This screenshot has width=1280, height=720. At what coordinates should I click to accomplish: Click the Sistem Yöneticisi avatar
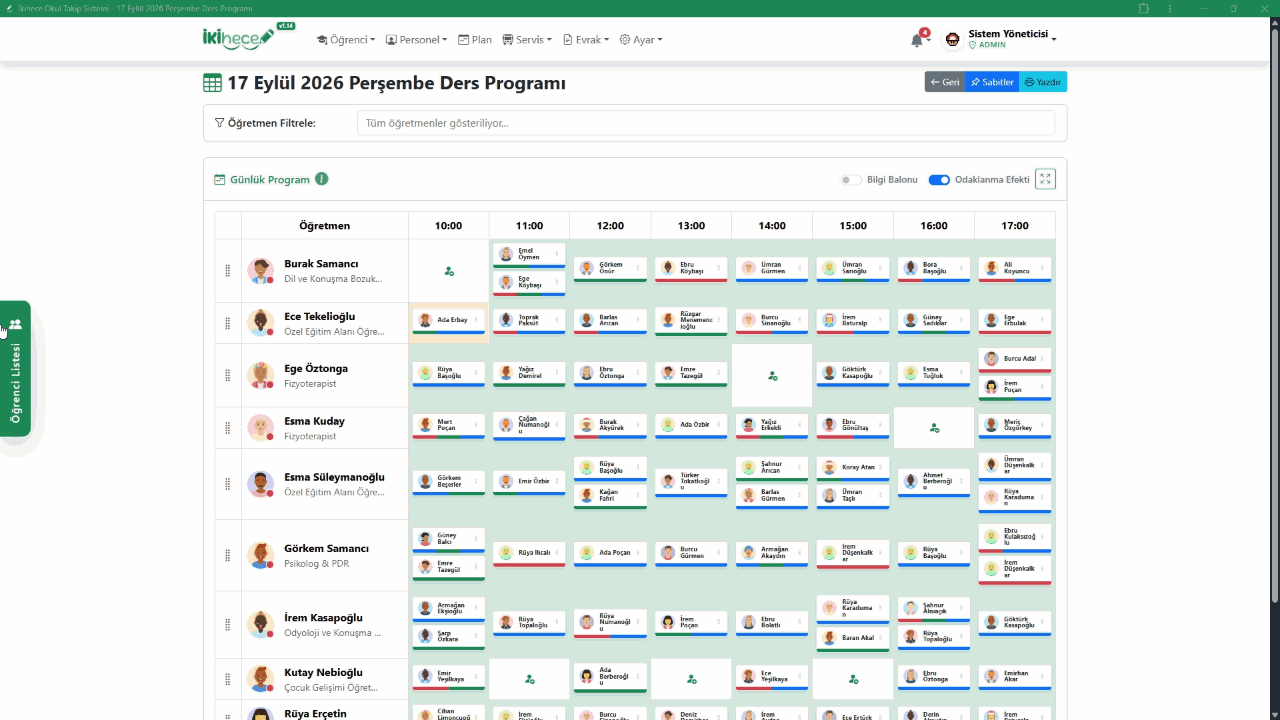click(952, 40)
